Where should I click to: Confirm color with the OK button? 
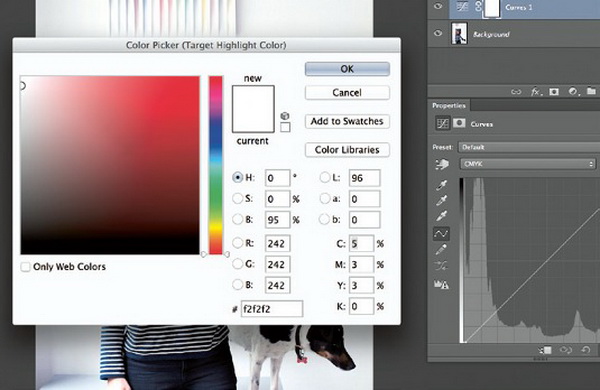click(x=347, y=69)
